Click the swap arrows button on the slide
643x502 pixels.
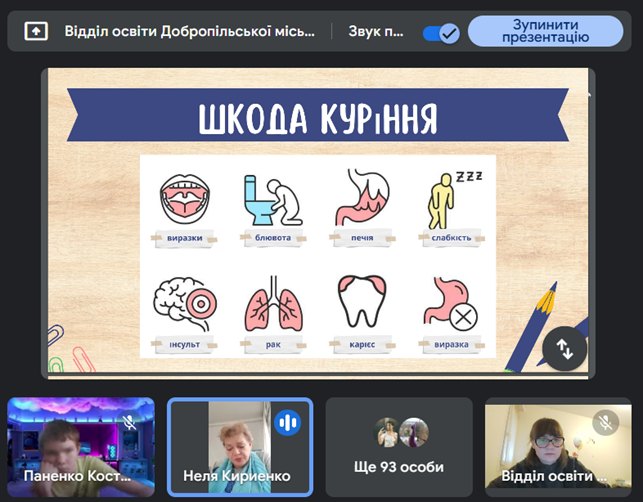(565, 348)
